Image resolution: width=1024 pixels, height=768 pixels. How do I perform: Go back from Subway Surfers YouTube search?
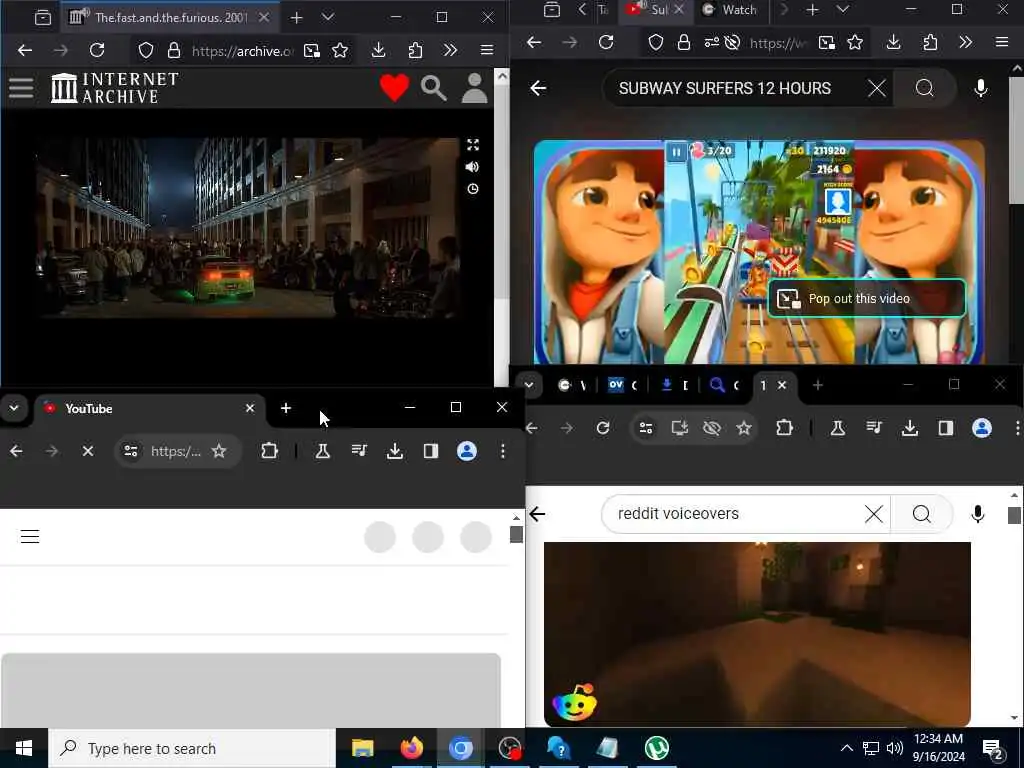538,88
